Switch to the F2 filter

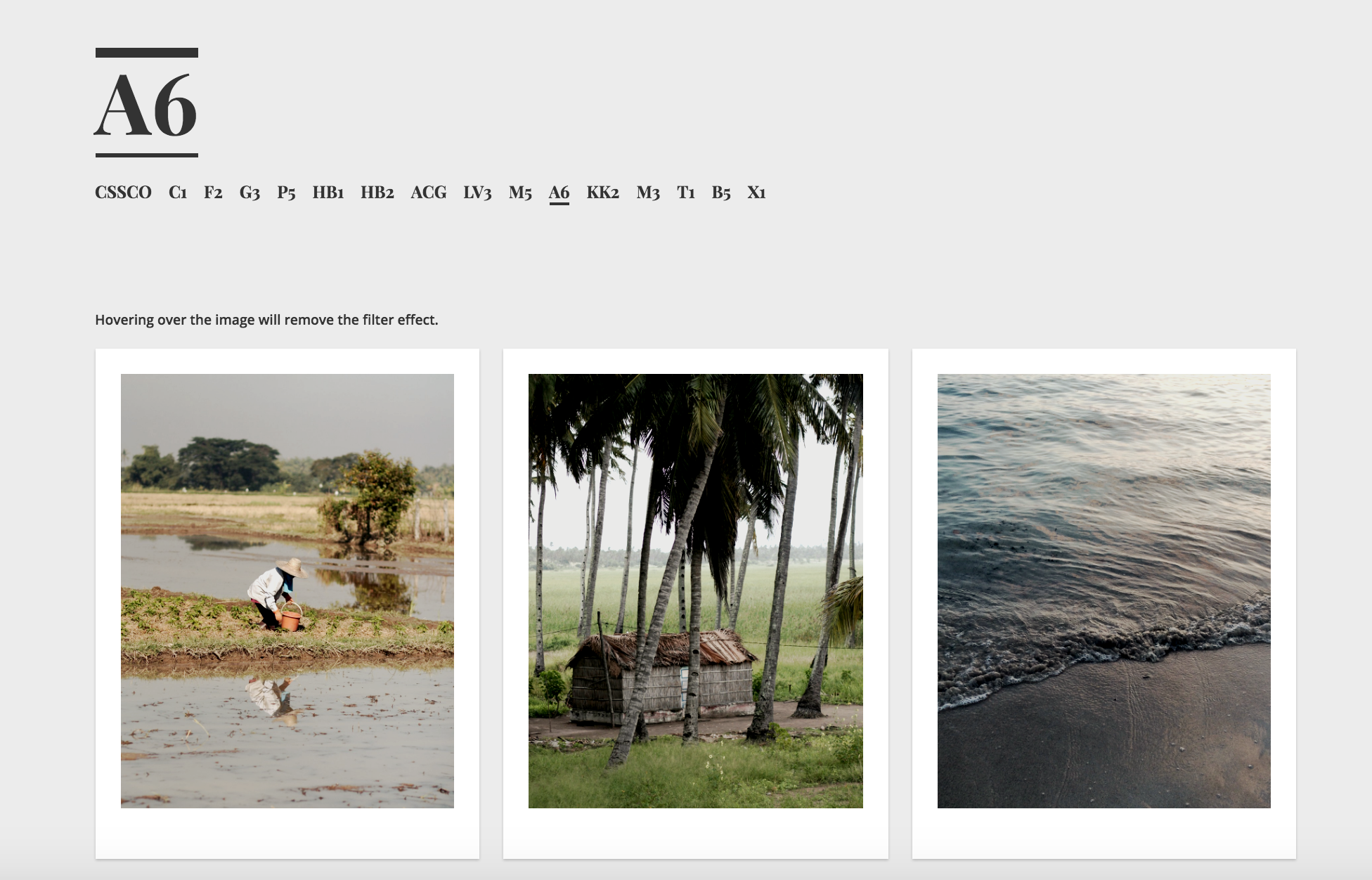tap(213, 193)
